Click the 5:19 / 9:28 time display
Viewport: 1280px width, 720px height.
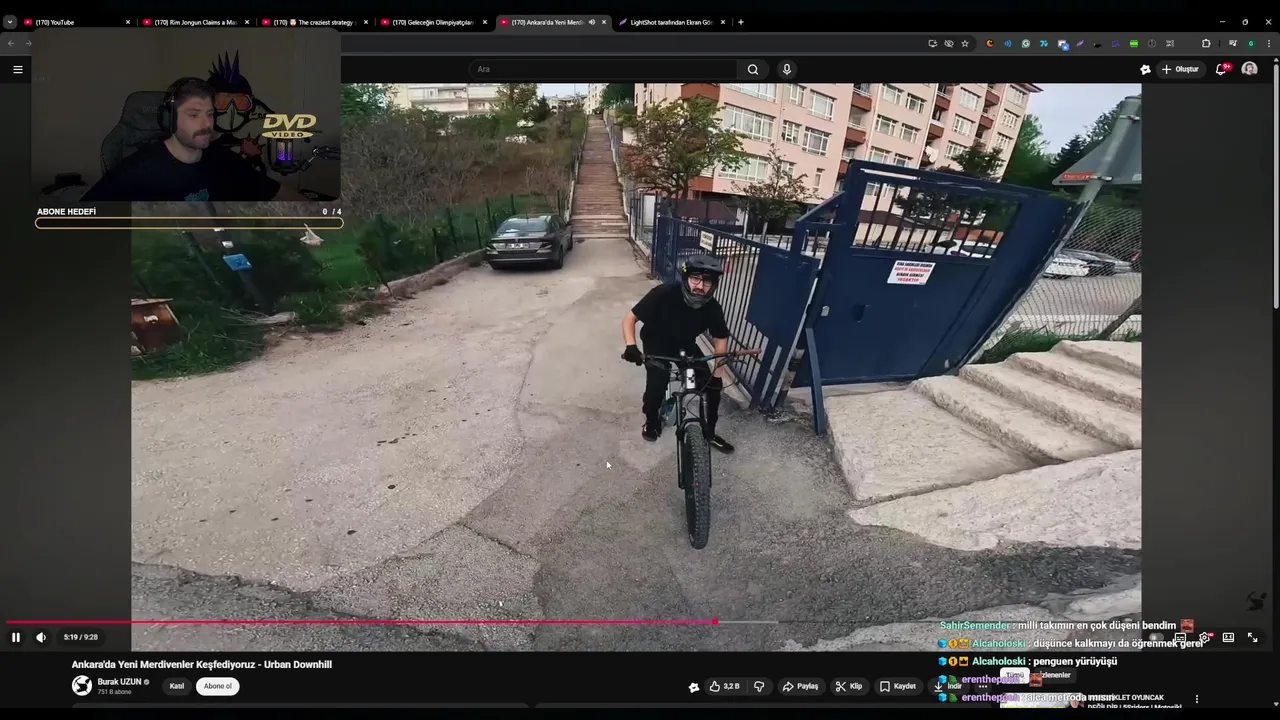click(81, 637)
